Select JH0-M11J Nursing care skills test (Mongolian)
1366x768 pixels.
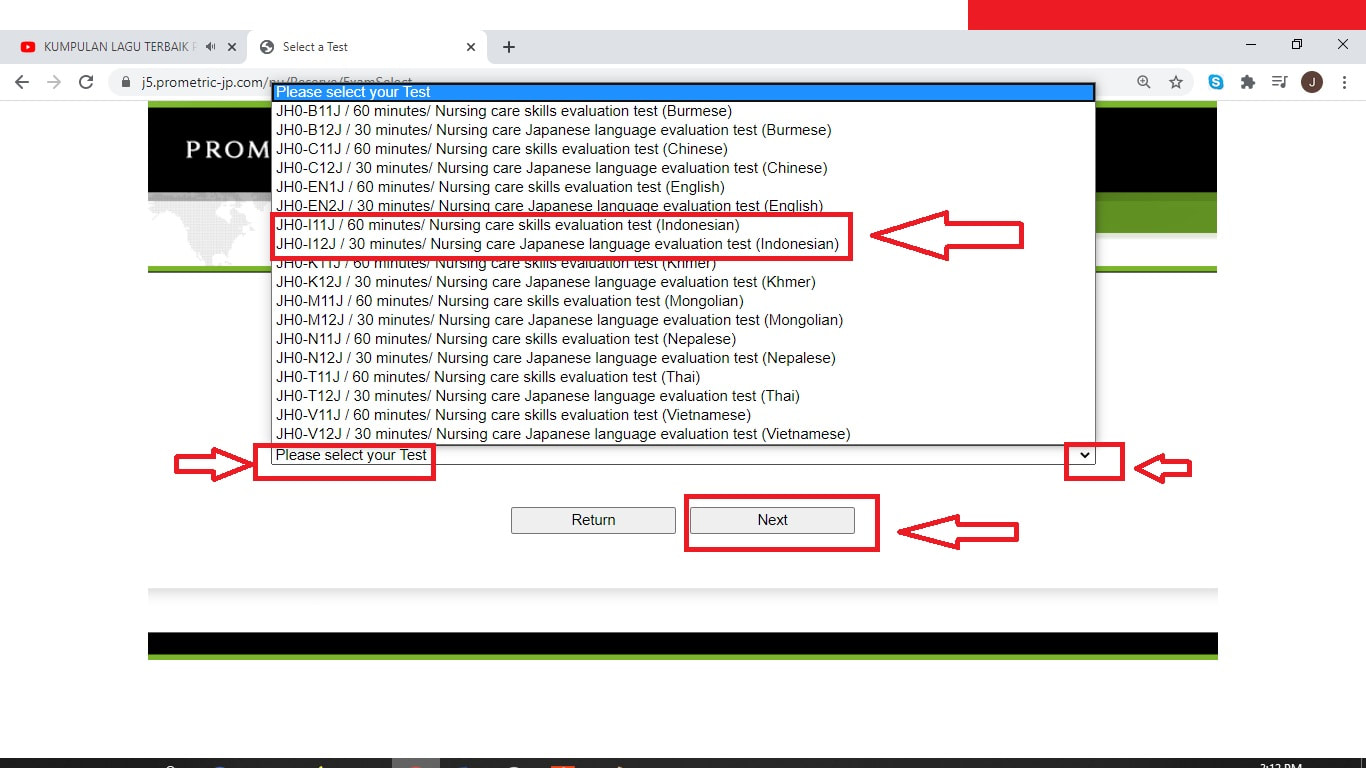684,301
